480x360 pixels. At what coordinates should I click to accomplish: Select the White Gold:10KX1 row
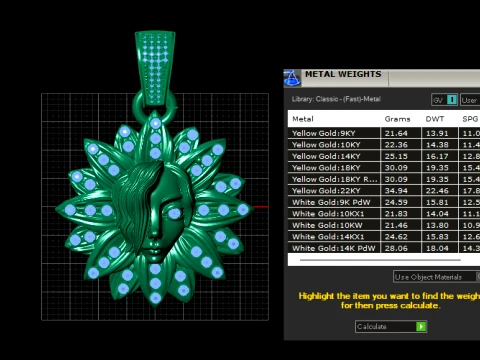click(384, 214)
